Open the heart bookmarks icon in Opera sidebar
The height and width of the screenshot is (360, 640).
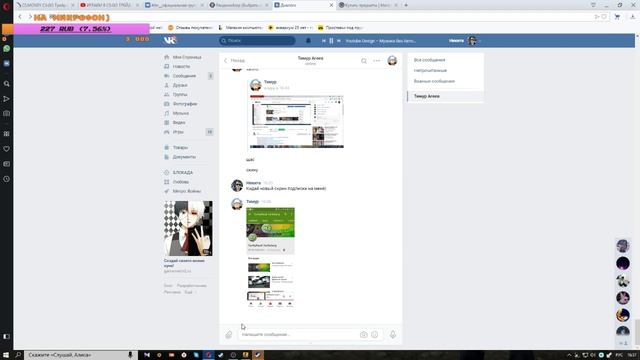pyautogui.click(x=7, y=149)
